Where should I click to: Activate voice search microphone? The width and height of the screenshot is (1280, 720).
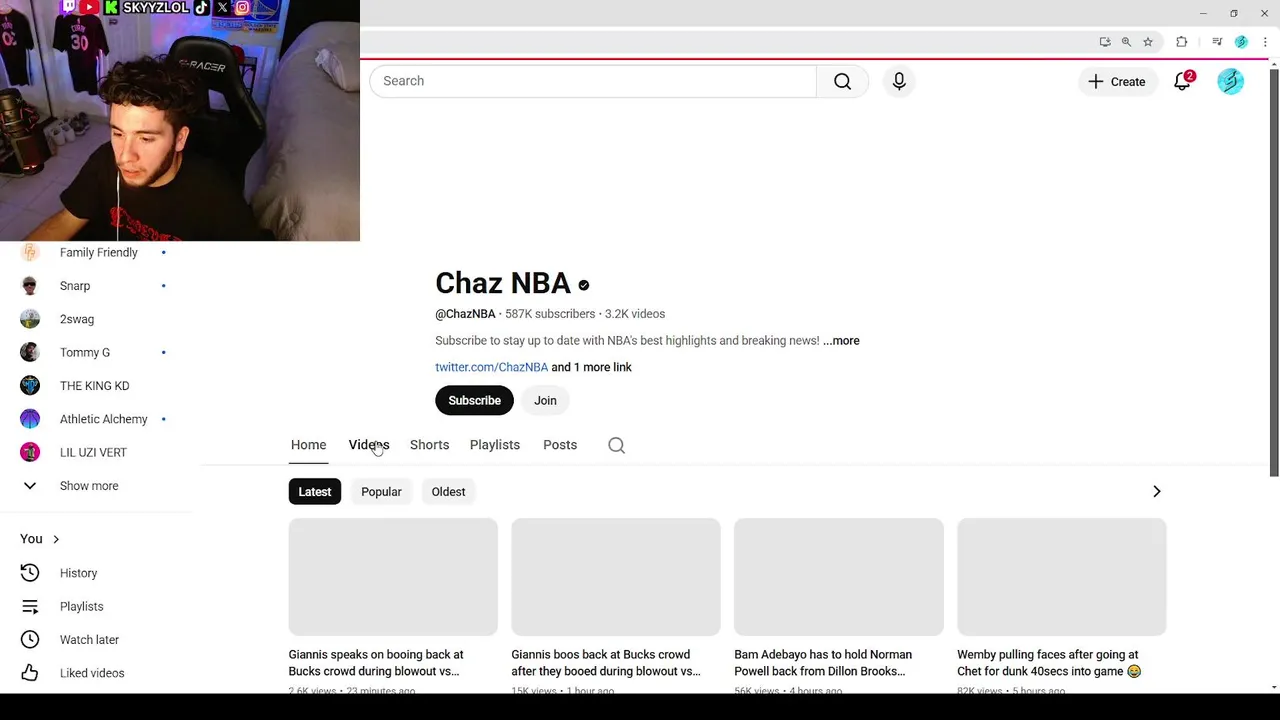coord(899,81)
